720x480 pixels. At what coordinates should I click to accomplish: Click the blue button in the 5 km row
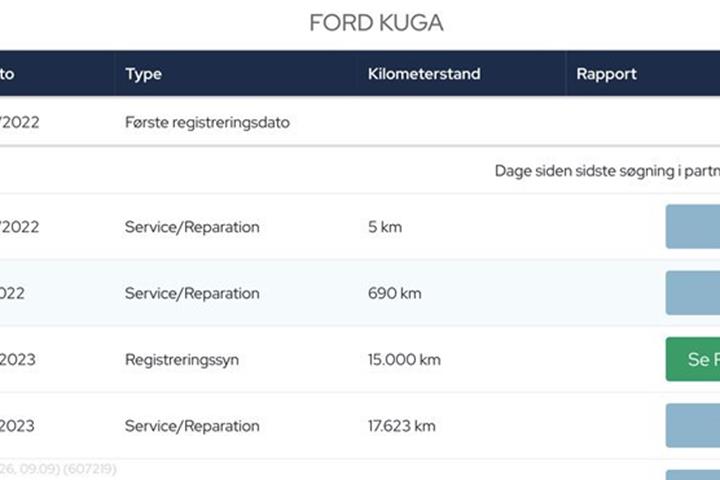tap(693, 226)
